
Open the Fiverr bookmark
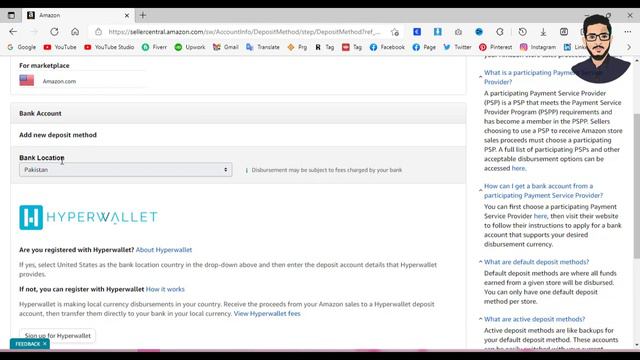click(x=154, y=47)
